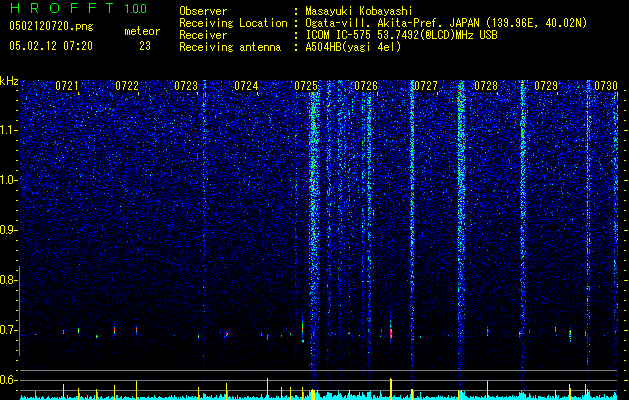Click the 0721 time marker
629x400 pixels.
click(x=67, y=86)
